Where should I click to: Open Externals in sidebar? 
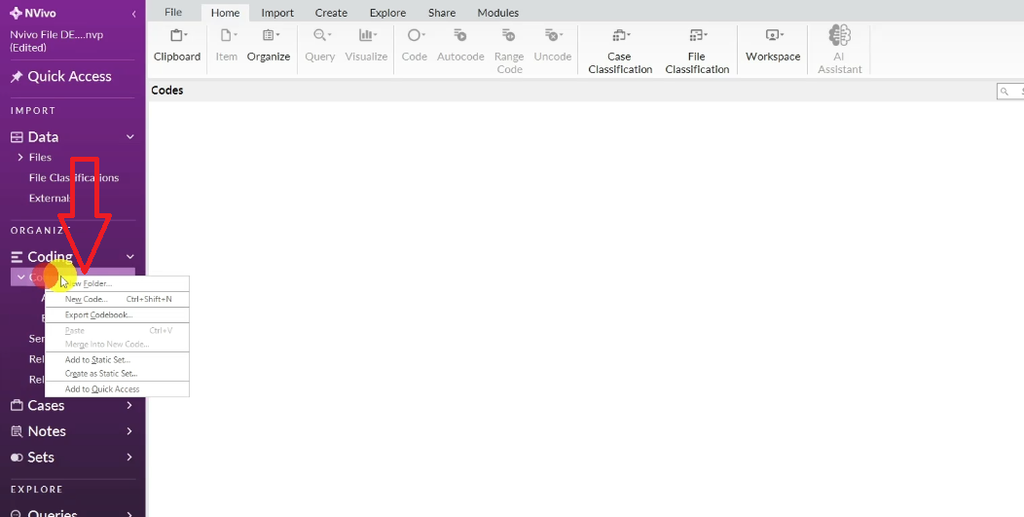(x=50, y=198)
